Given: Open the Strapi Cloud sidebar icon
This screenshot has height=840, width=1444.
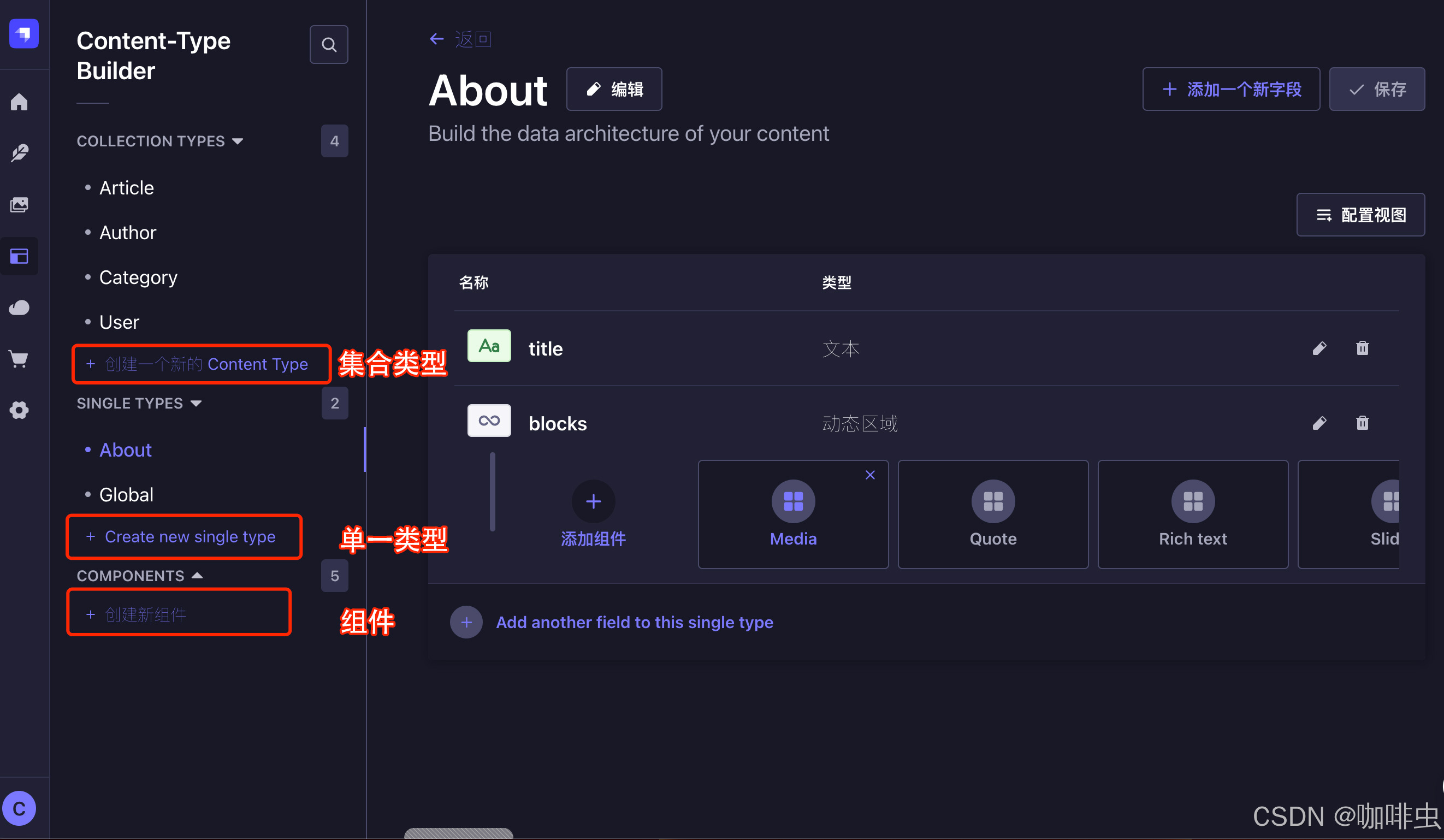Looking at the screenshot, I should click(19, 307).
